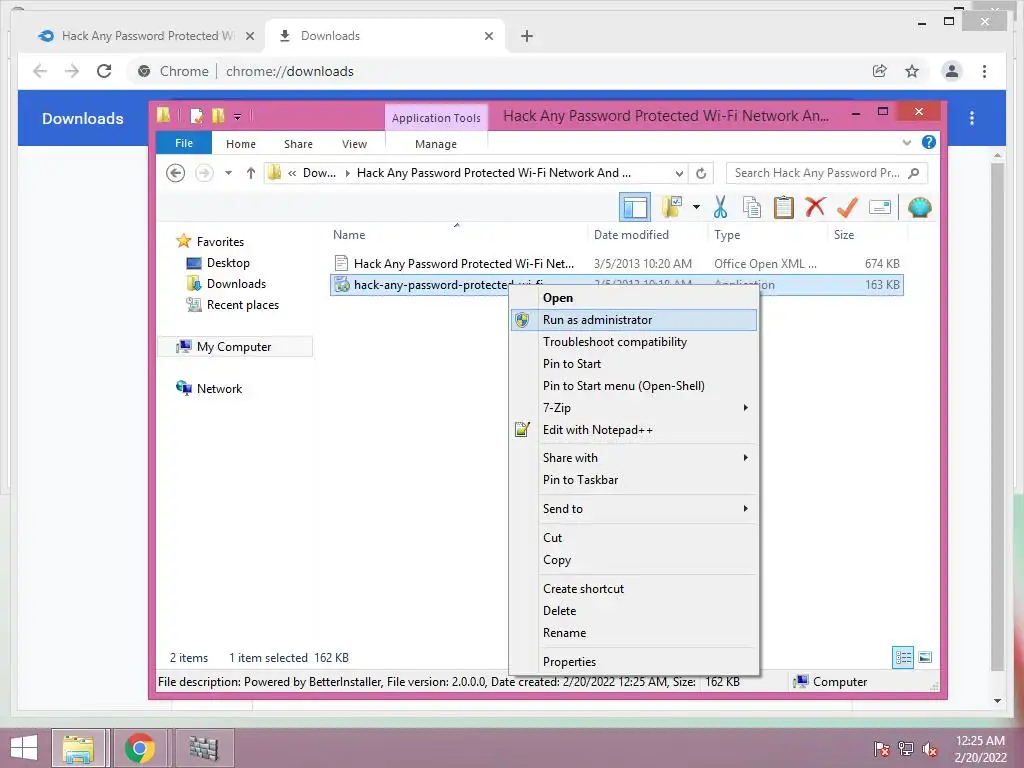Choose Cut in context menu
Viewport: 1024px width, 768px height.
(633, 537)
